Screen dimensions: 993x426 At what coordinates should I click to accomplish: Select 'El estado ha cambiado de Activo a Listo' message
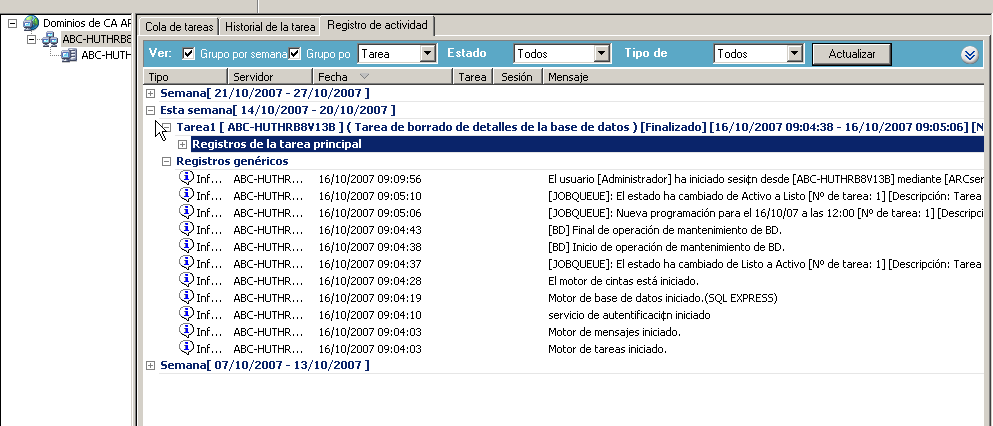point(765,195)
